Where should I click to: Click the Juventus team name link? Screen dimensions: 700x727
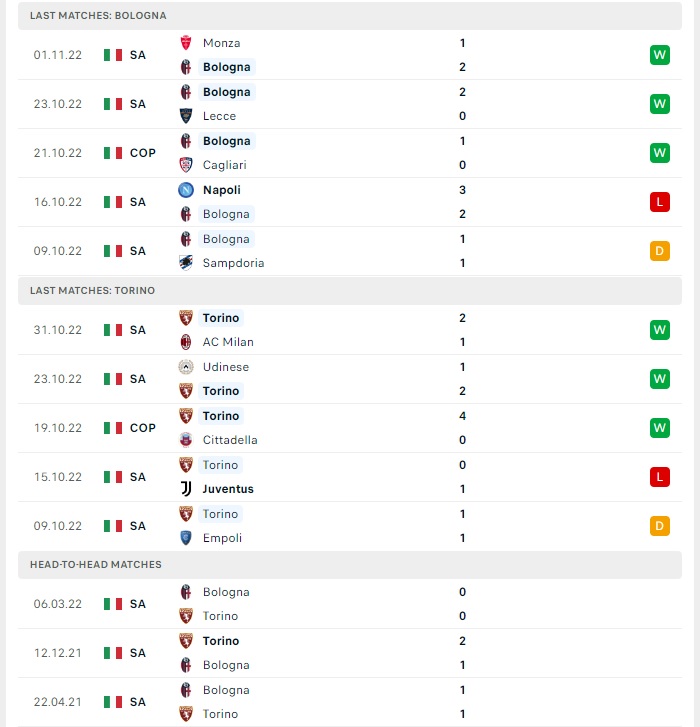[x=228, y=489]
